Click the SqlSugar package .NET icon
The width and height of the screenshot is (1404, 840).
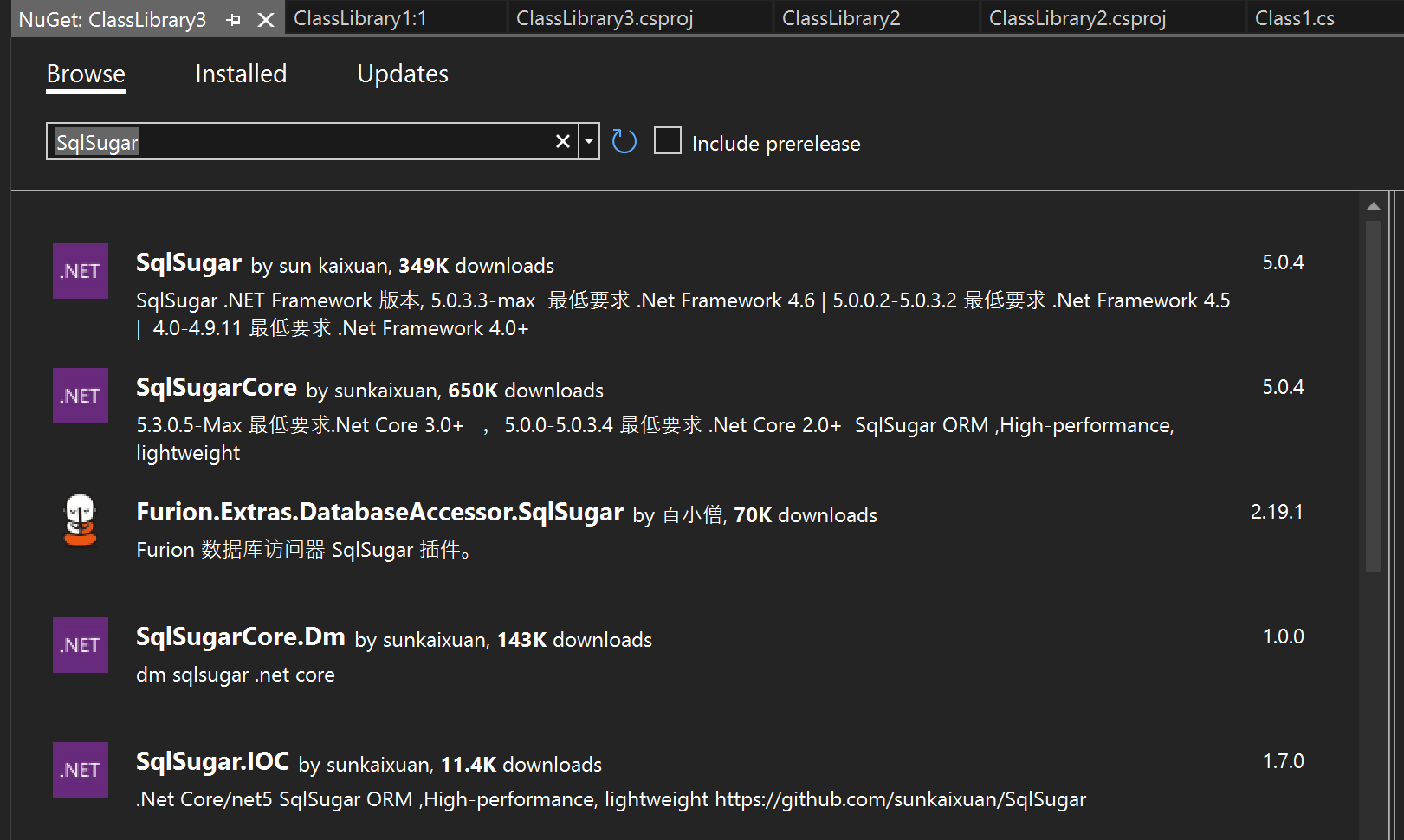(x=80, y=271)
